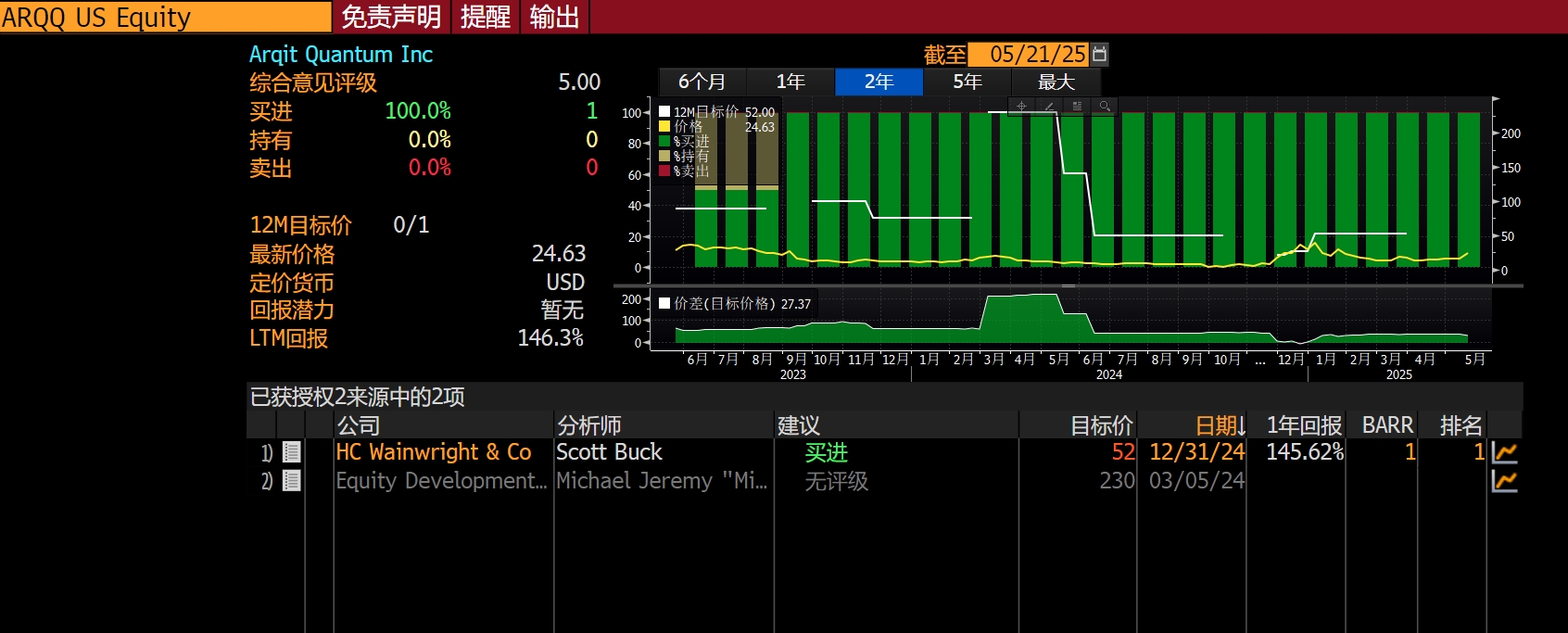Click the 已获授权2来源中的2项 header
This screenshot has width=1568, height=633.
tap(358, 397)
